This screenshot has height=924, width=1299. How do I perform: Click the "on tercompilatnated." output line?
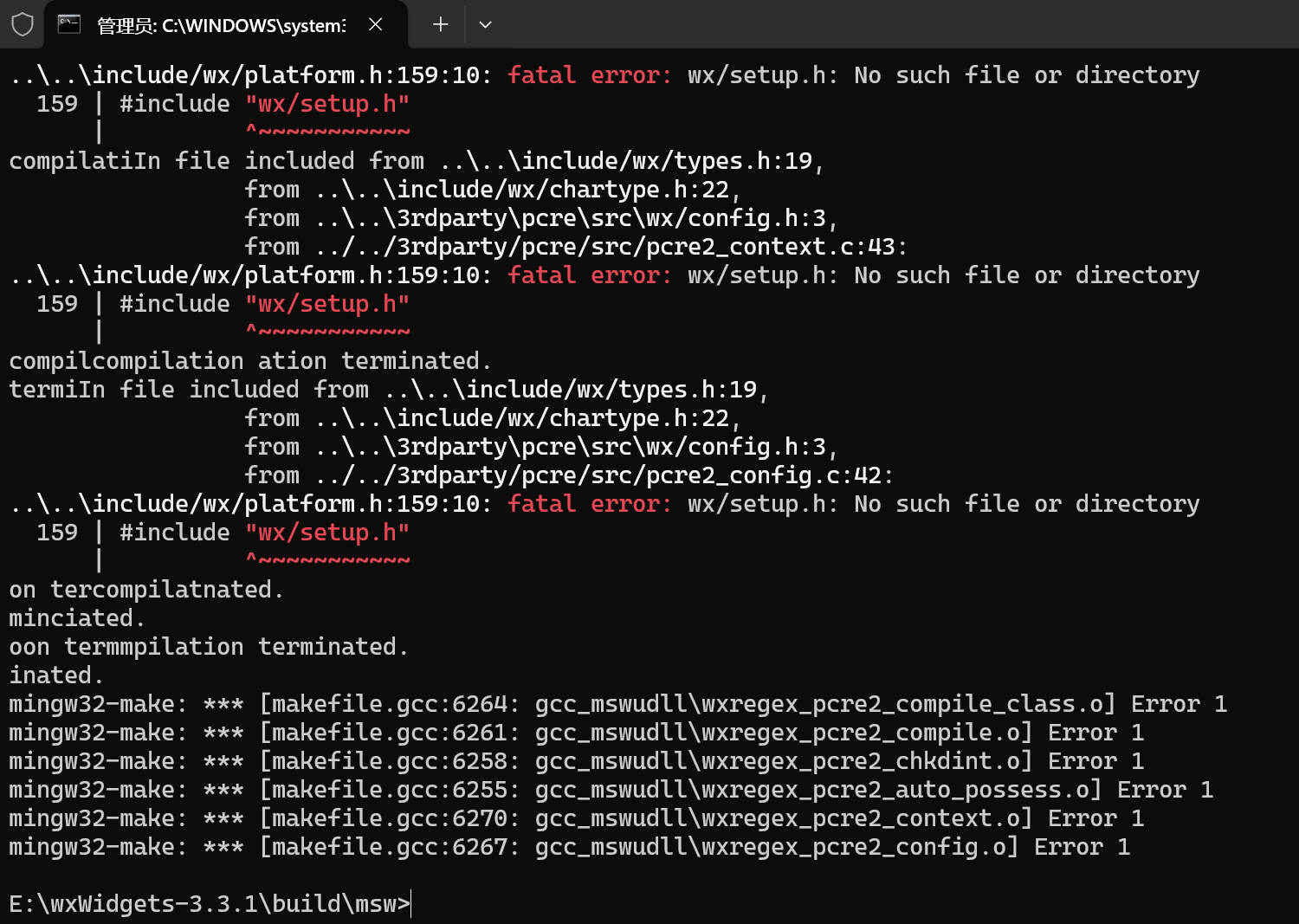(145, 589)
